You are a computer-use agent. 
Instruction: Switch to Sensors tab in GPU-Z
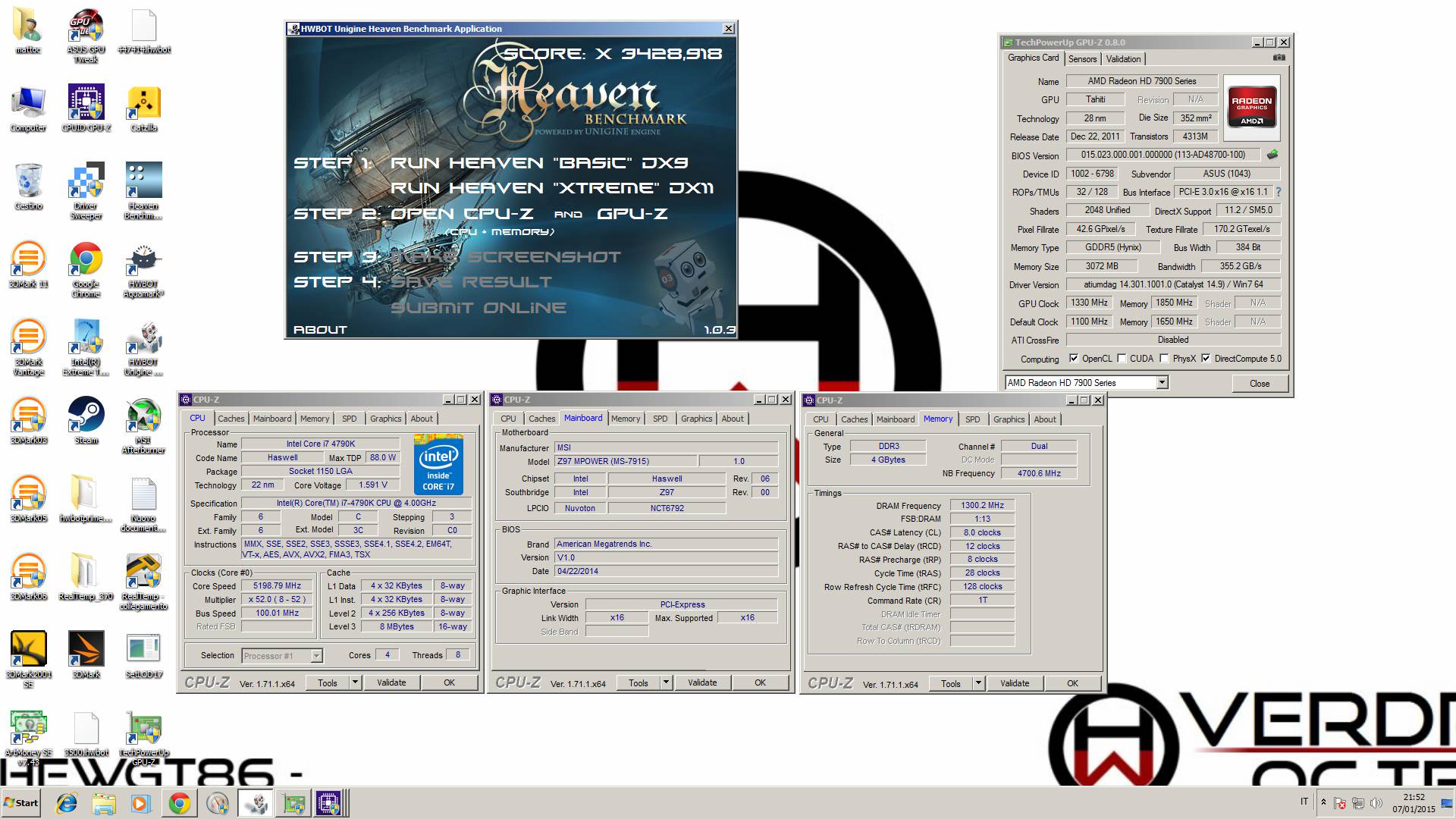tap(1082, 59)
